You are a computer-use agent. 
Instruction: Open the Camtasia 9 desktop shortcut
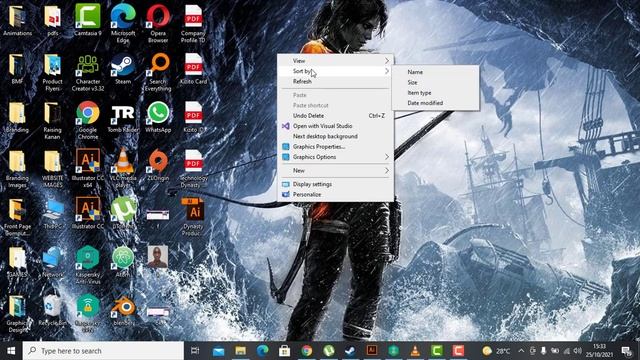(x=88, y=20)
